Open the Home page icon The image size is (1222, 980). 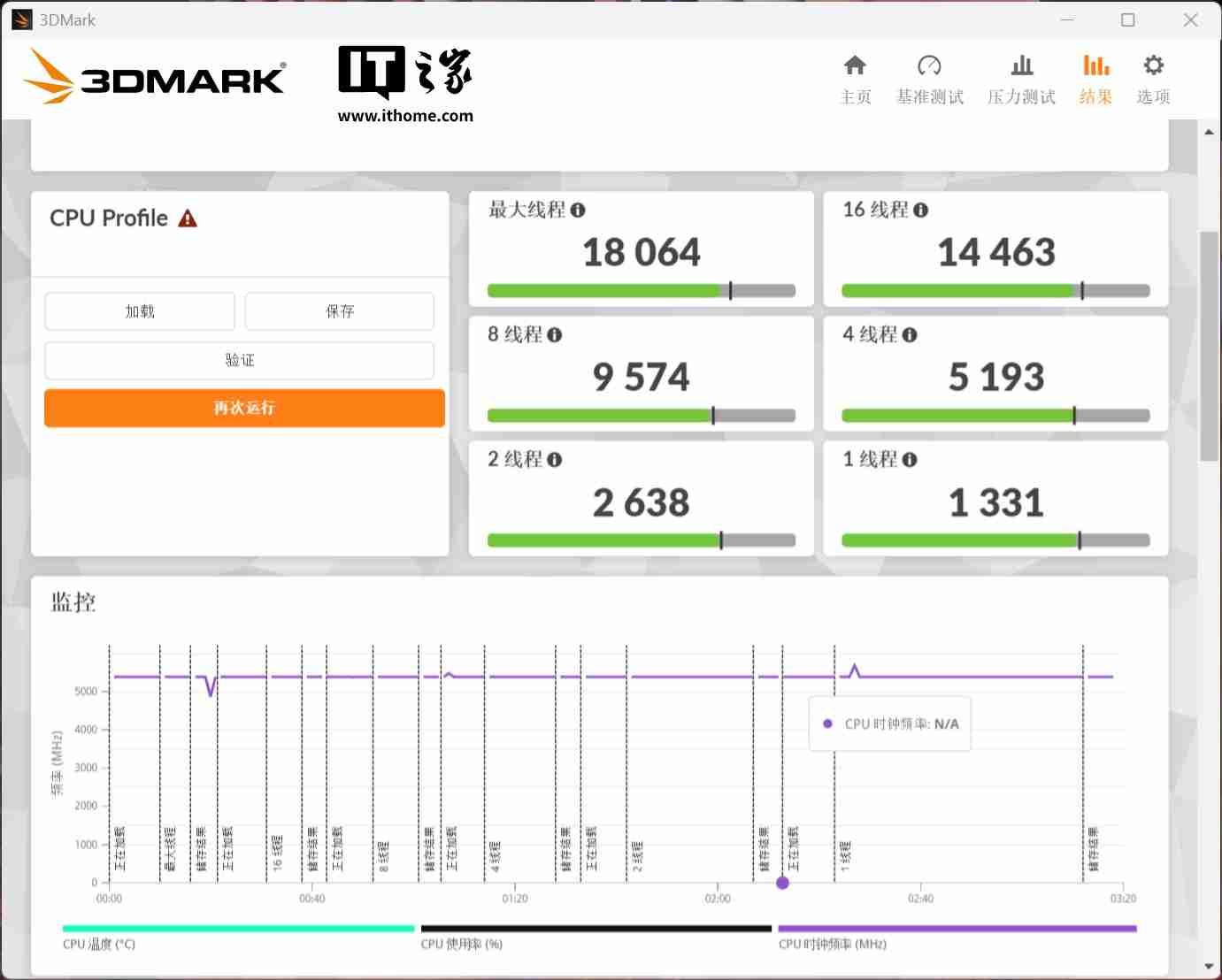[x=855, y=66]
